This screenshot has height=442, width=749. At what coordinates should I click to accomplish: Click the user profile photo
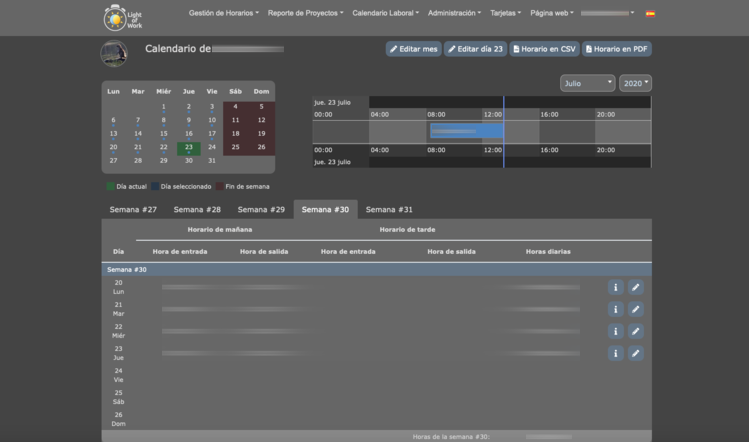[x=114, y=53]
